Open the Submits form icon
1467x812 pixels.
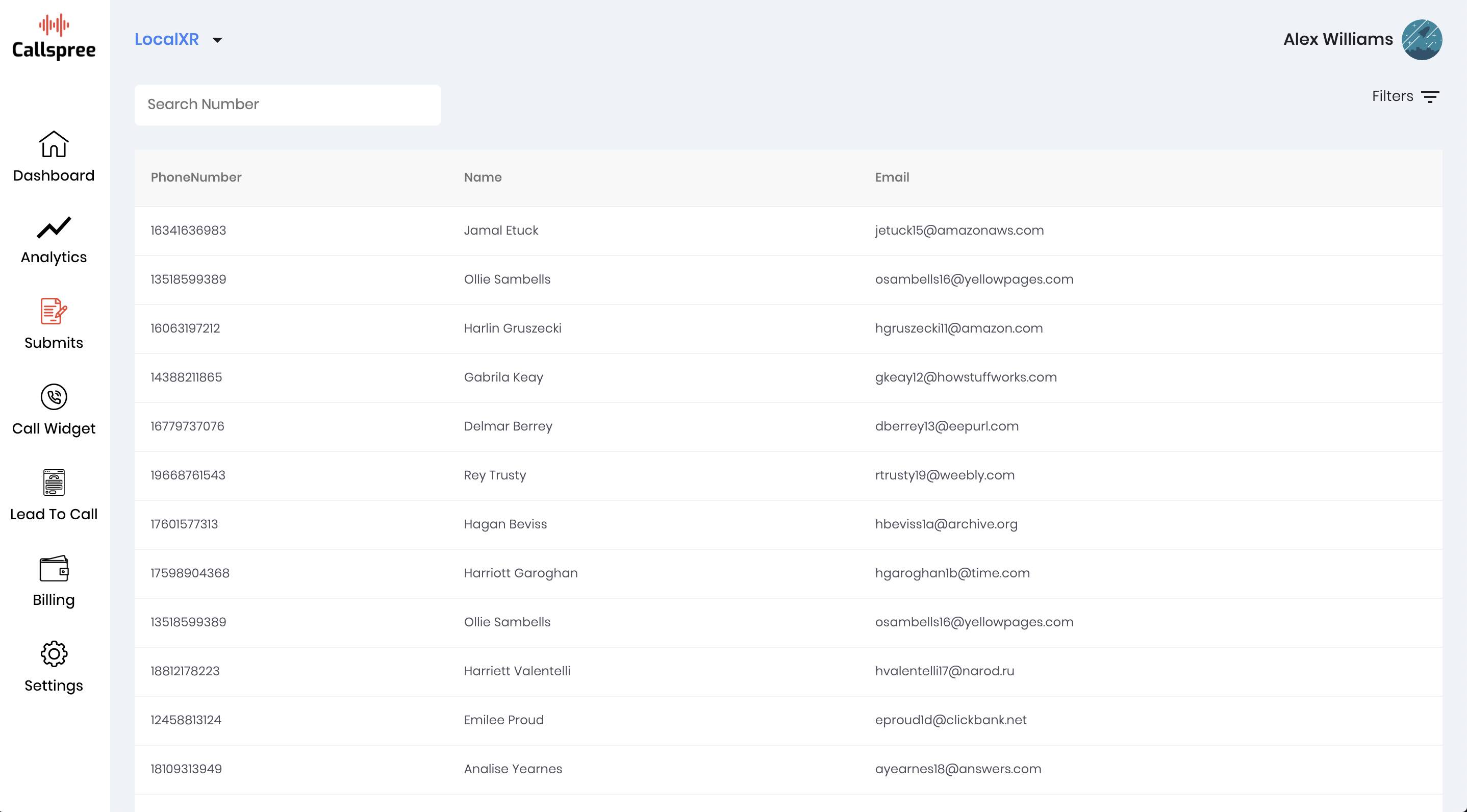point(54,311)
